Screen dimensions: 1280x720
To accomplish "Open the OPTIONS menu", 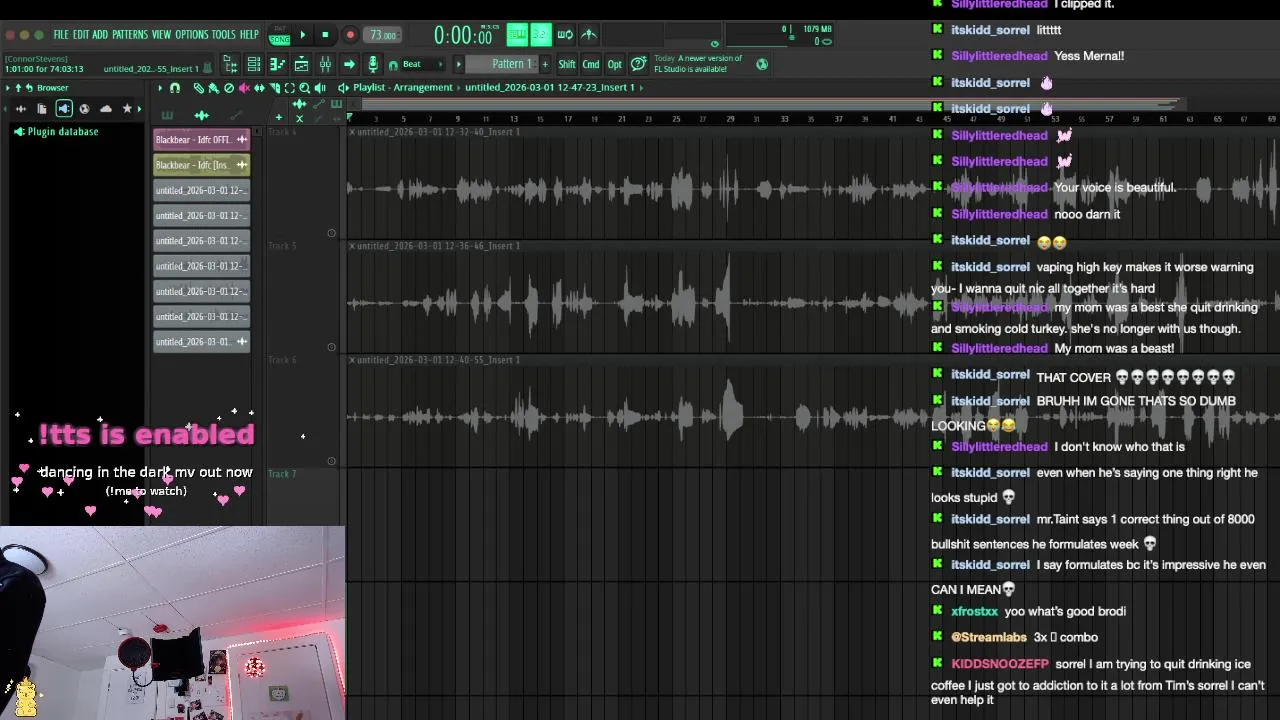I will pyautogui.click(x=191, y=34).
